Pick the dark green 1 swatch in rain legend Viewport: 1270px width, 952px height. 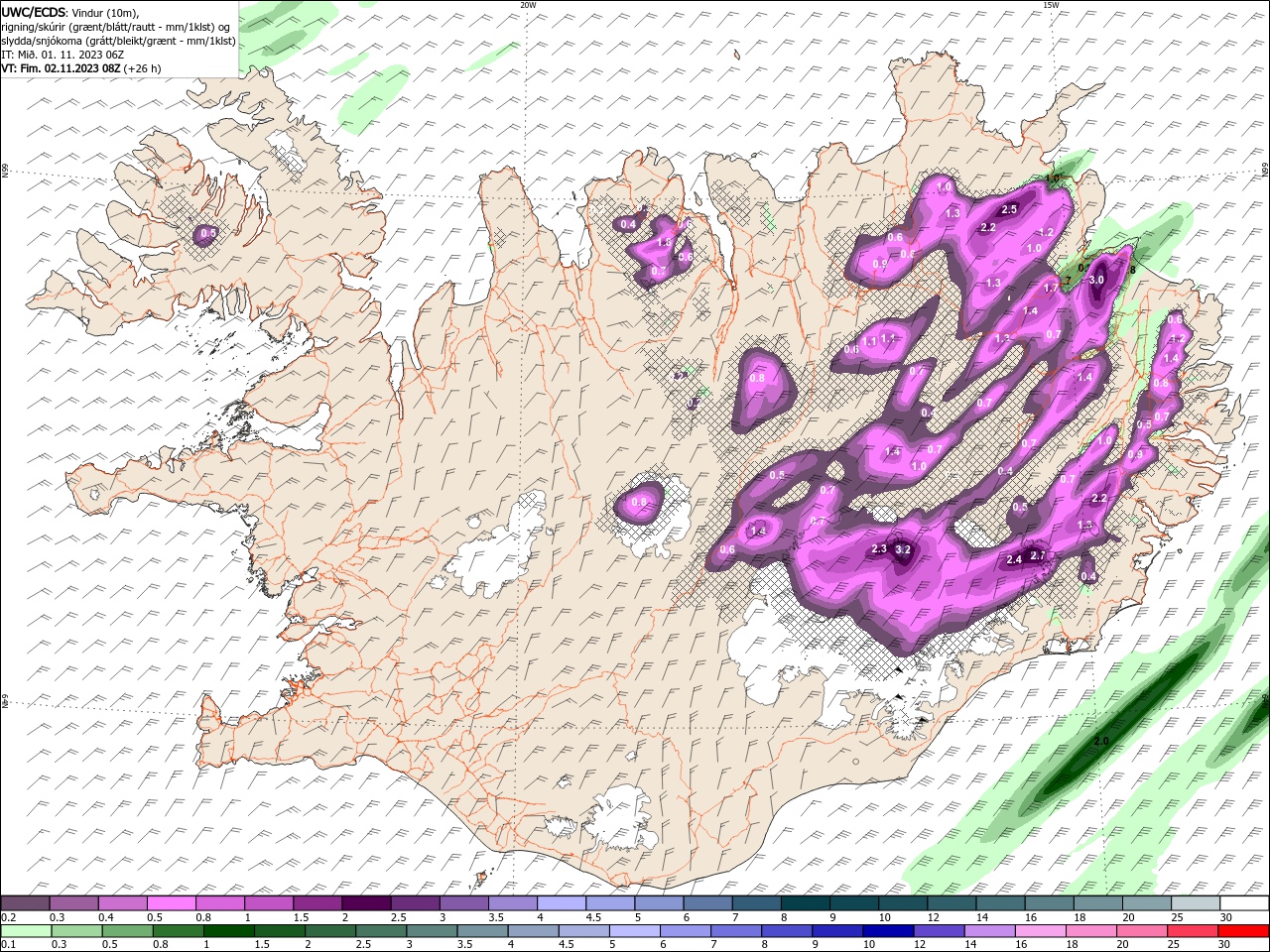[x=228, y=931]
